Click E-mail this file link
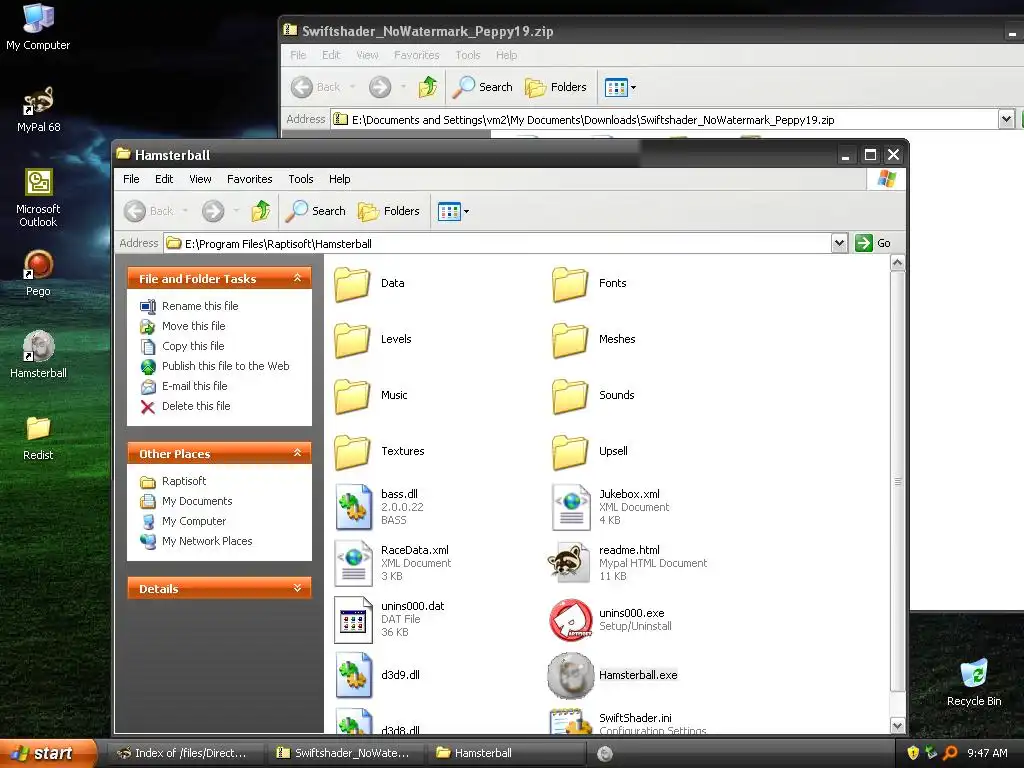Image resolution: width=1024 pixels, height=768 pixels. [x=195, y=386]
